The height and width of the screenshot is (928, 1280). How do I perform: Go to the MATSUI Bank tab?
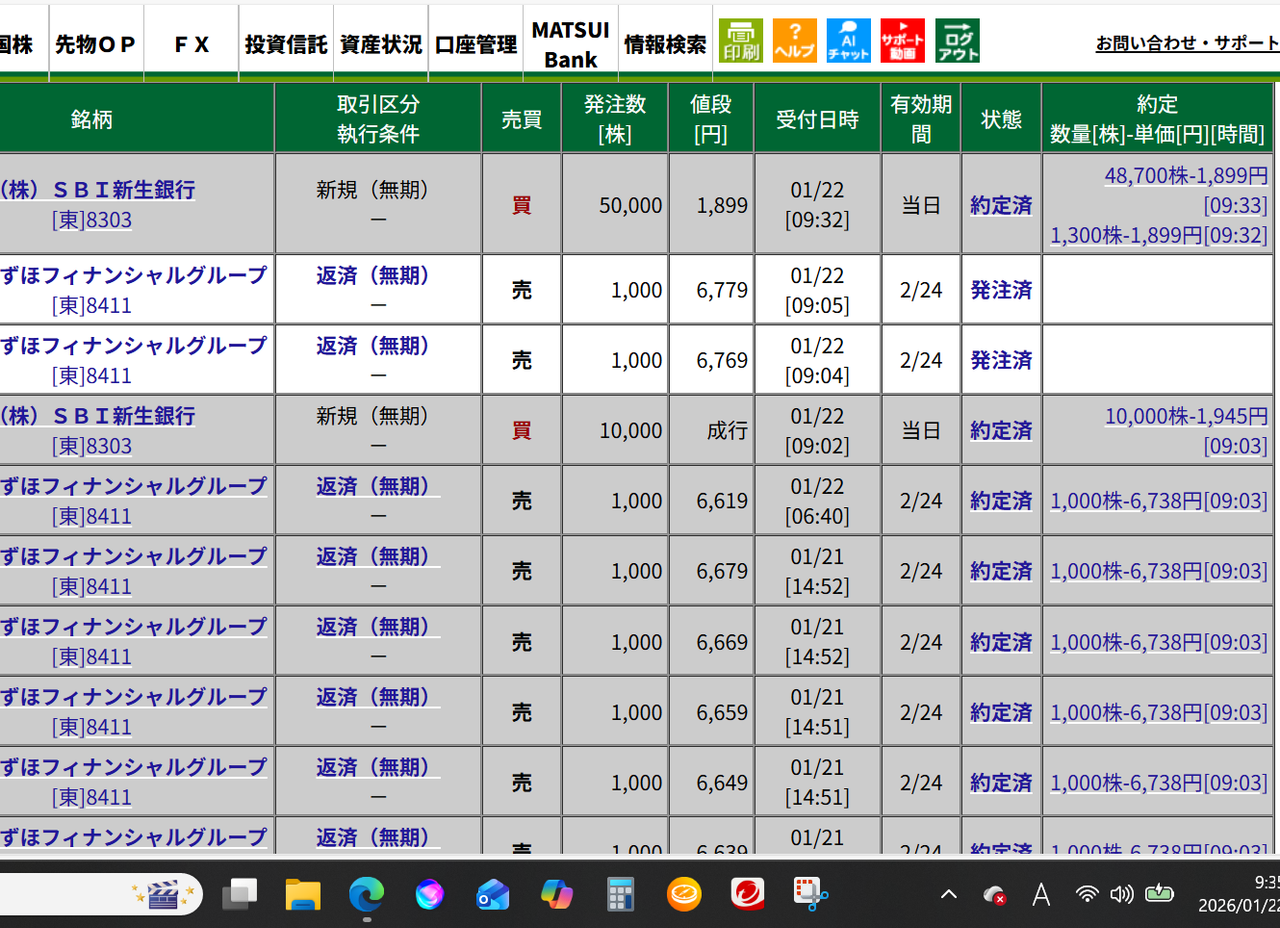coord(570,45)
